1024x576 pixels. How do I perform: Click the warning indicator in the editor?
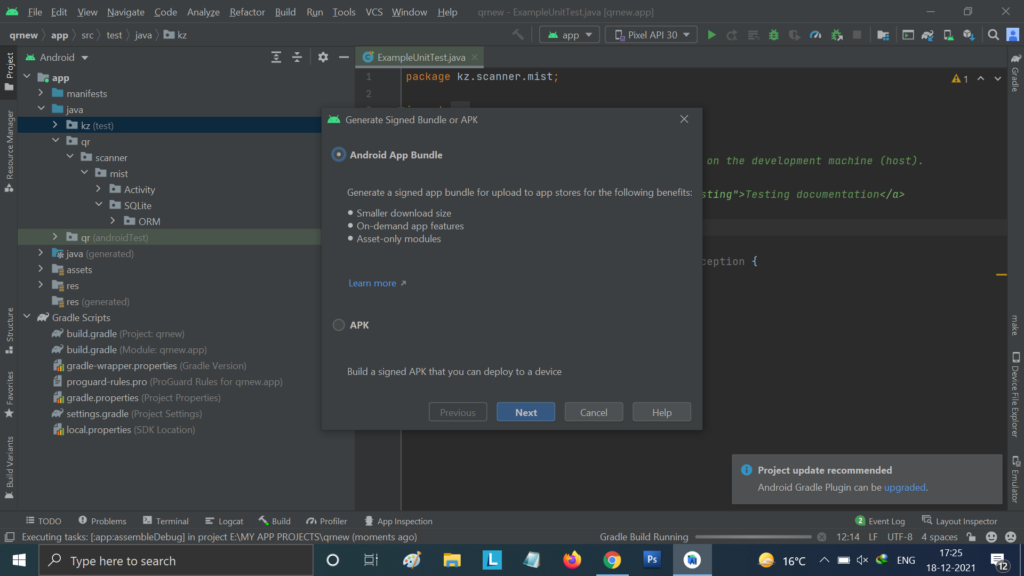coord(960,78)
